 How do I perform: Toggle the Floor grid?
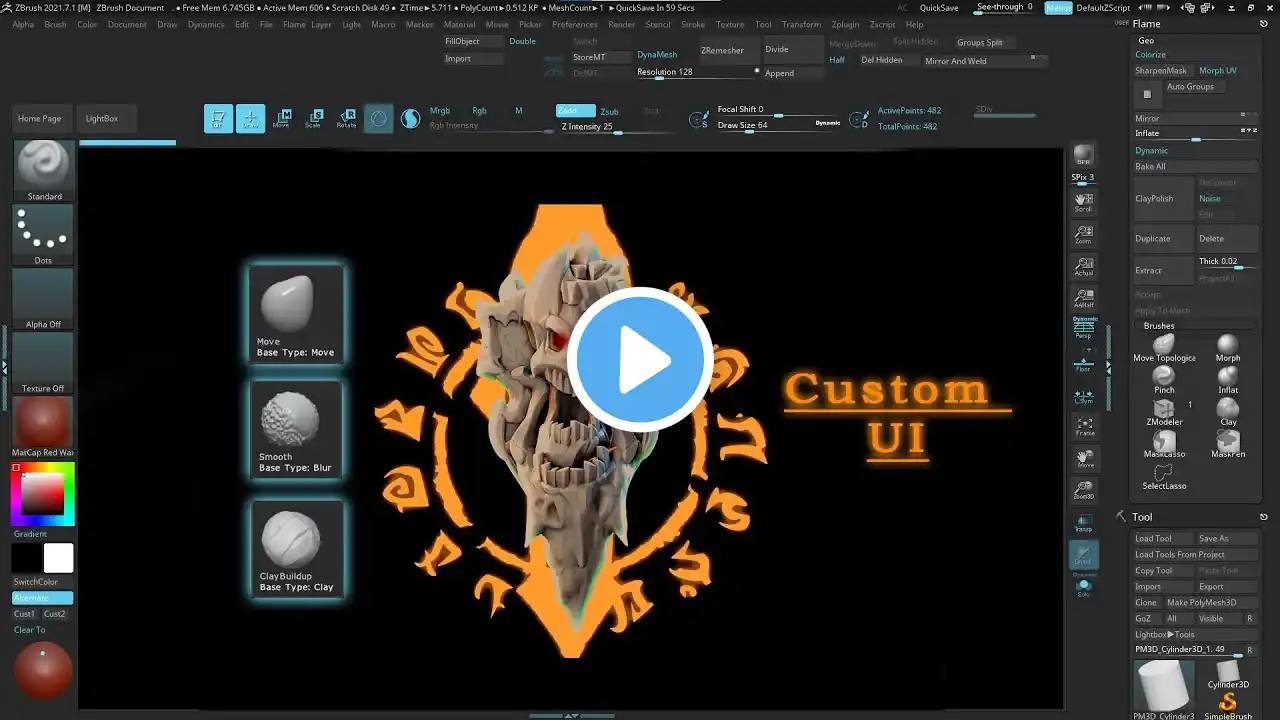click(x=1083, y=363)
